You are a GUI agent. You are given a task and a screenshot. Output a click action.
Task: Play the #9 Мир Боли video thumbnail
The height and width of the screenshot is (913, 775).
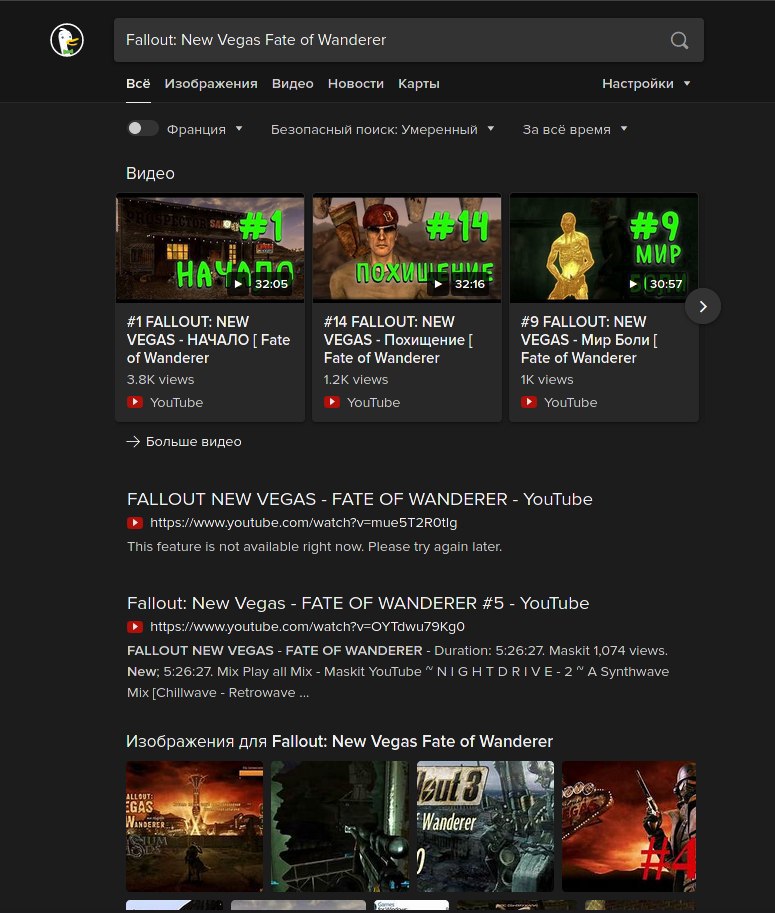(x=604, y=249)
